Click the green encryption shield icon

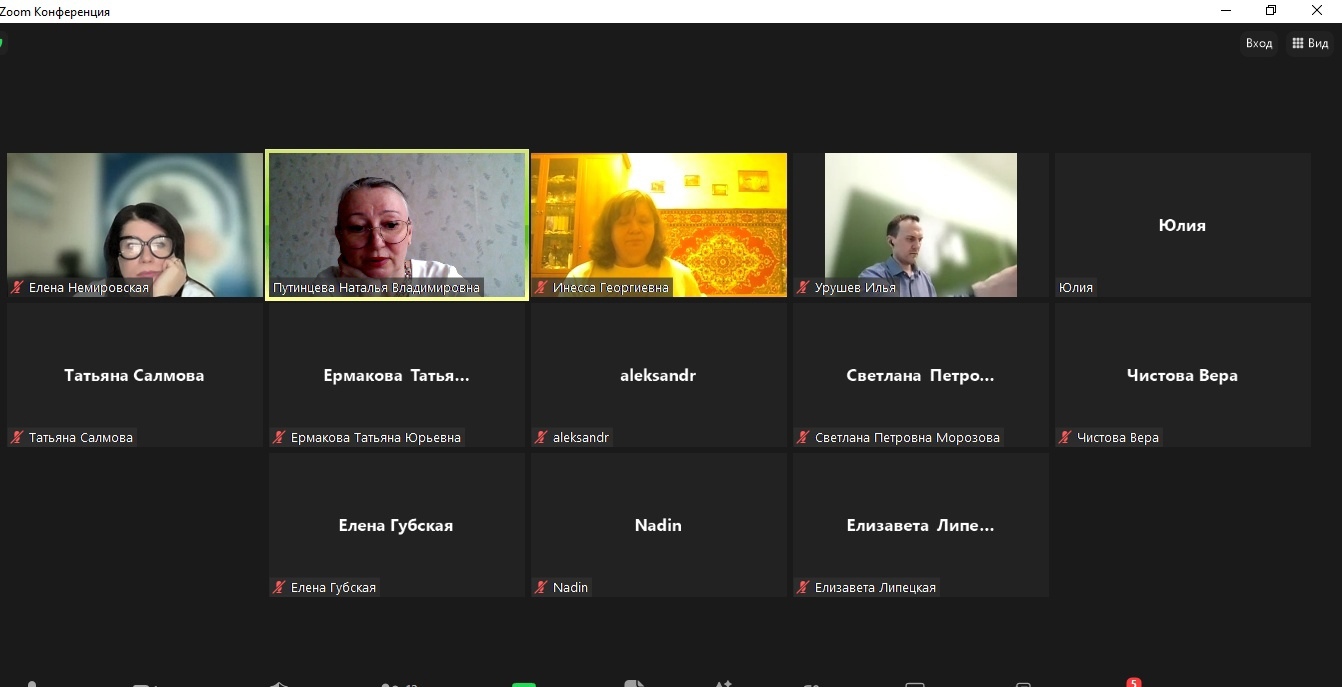pyautogui.click(x=1, y=43)
